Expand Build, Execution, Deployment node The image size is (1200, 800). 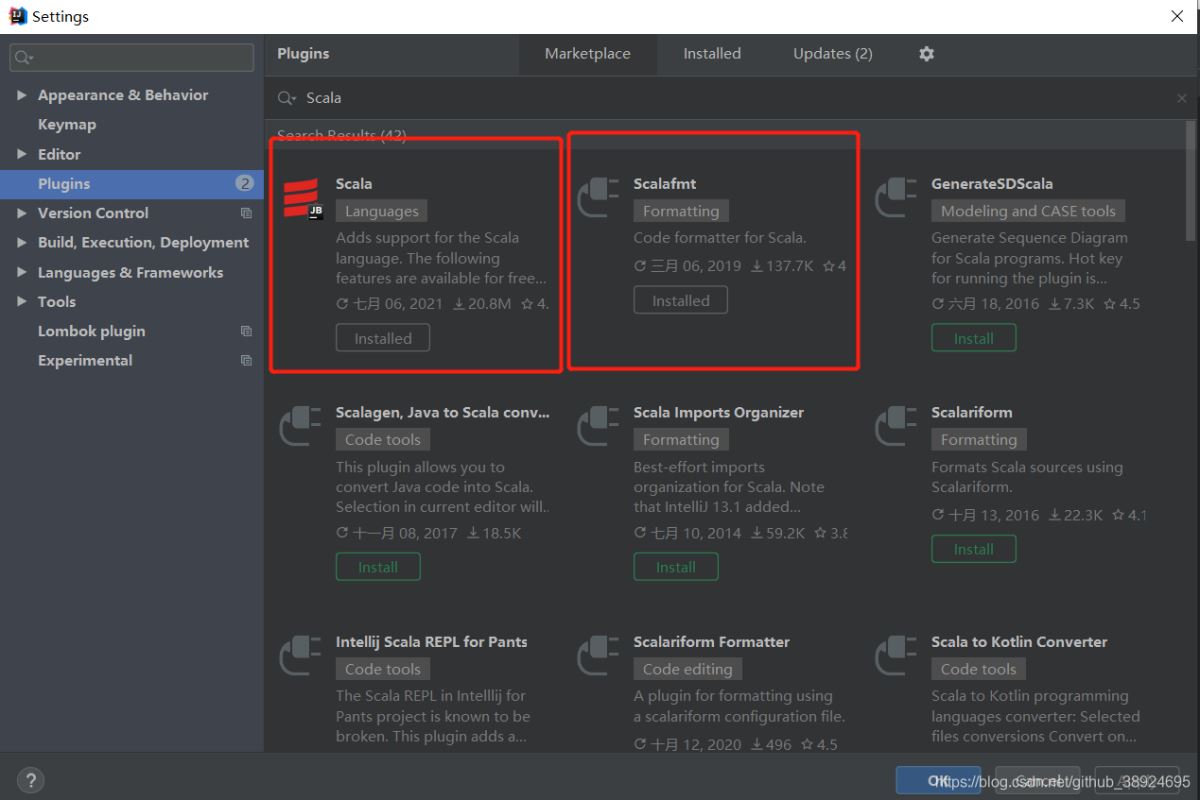pos(22,242)
